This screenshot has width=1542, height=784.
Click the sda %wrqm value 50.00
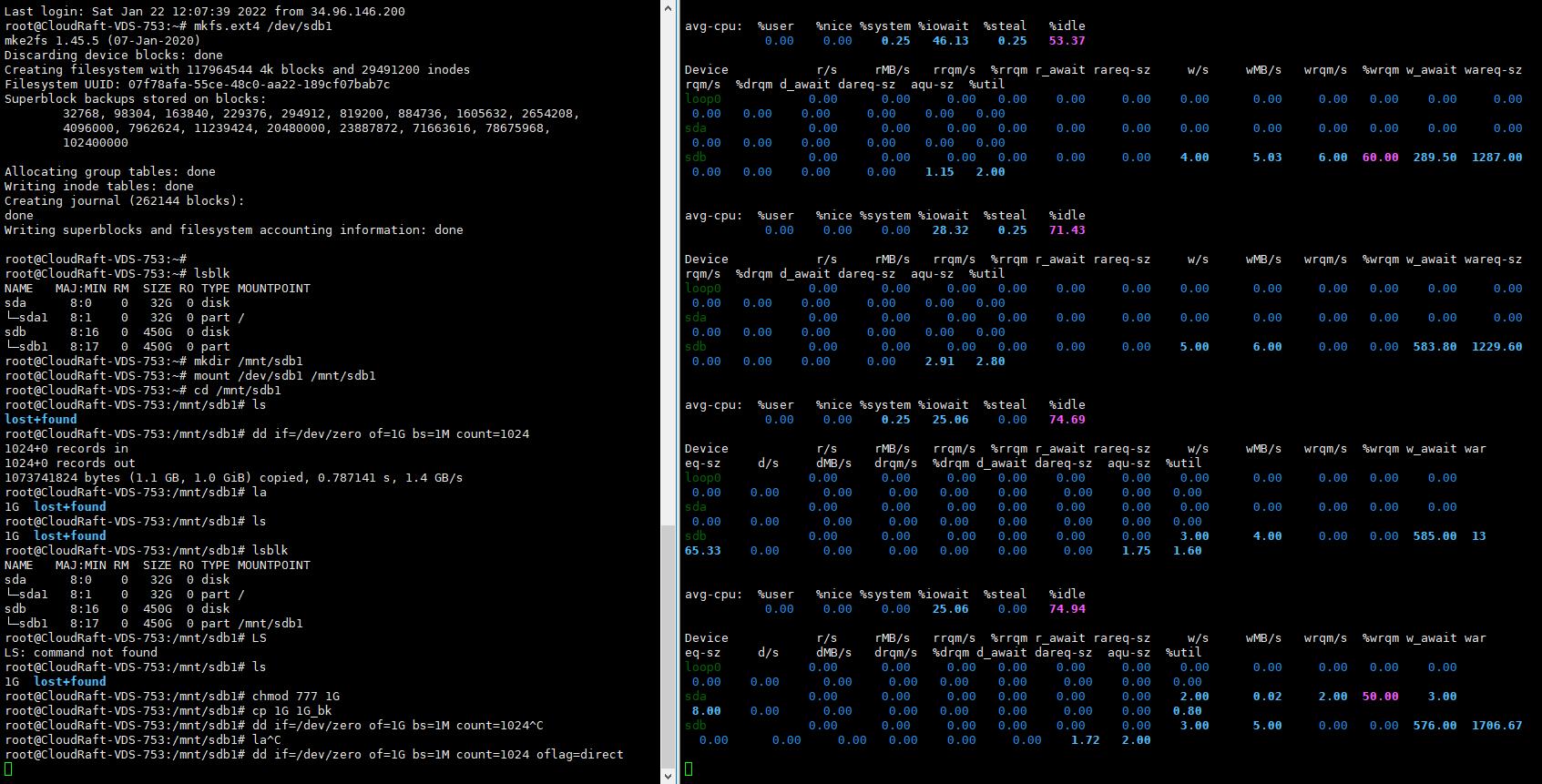pyautogui.click(x=1381, y=697)
